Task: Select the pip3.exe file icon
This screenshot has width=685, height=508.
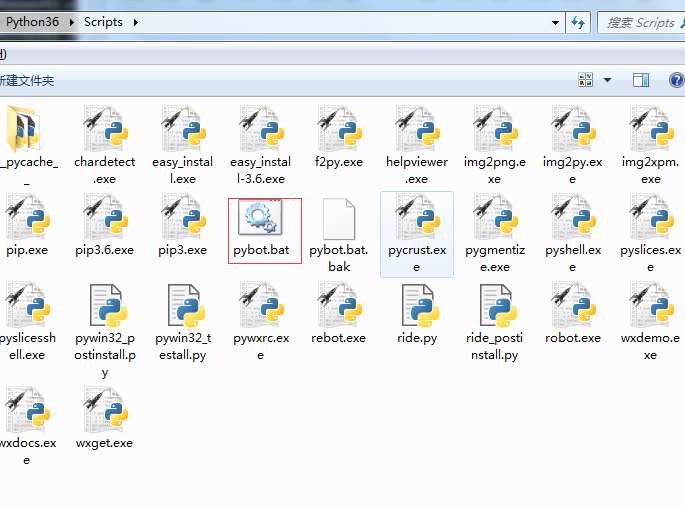Action: pos(183,217)
